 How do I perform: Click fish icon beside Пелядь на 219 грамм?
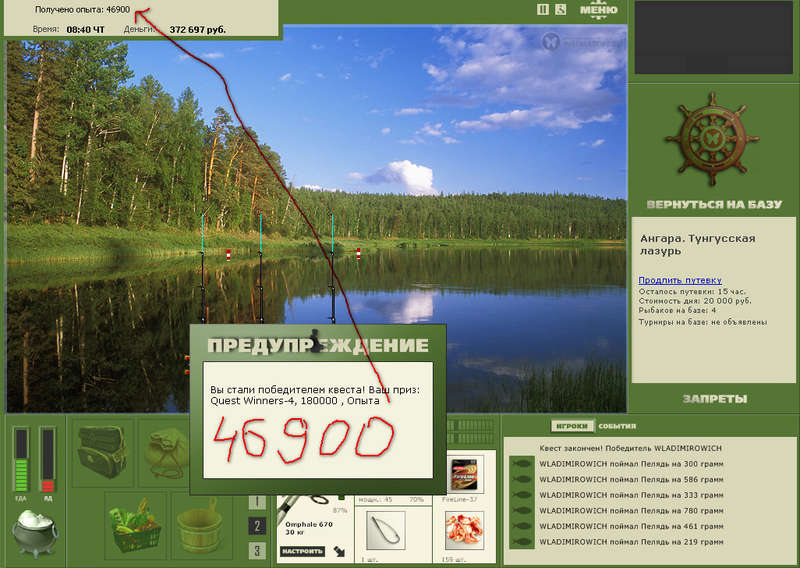521,542
